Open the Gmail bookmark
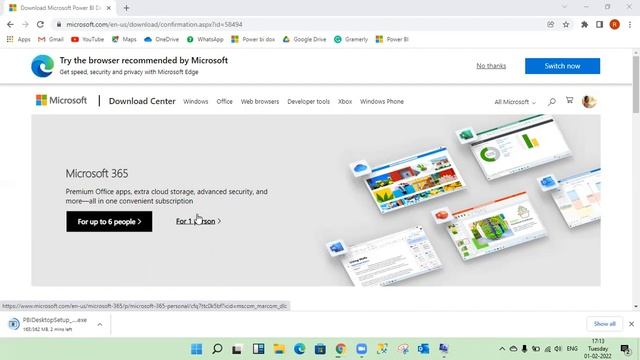The image size is (640, 360). tap(51, 39)
